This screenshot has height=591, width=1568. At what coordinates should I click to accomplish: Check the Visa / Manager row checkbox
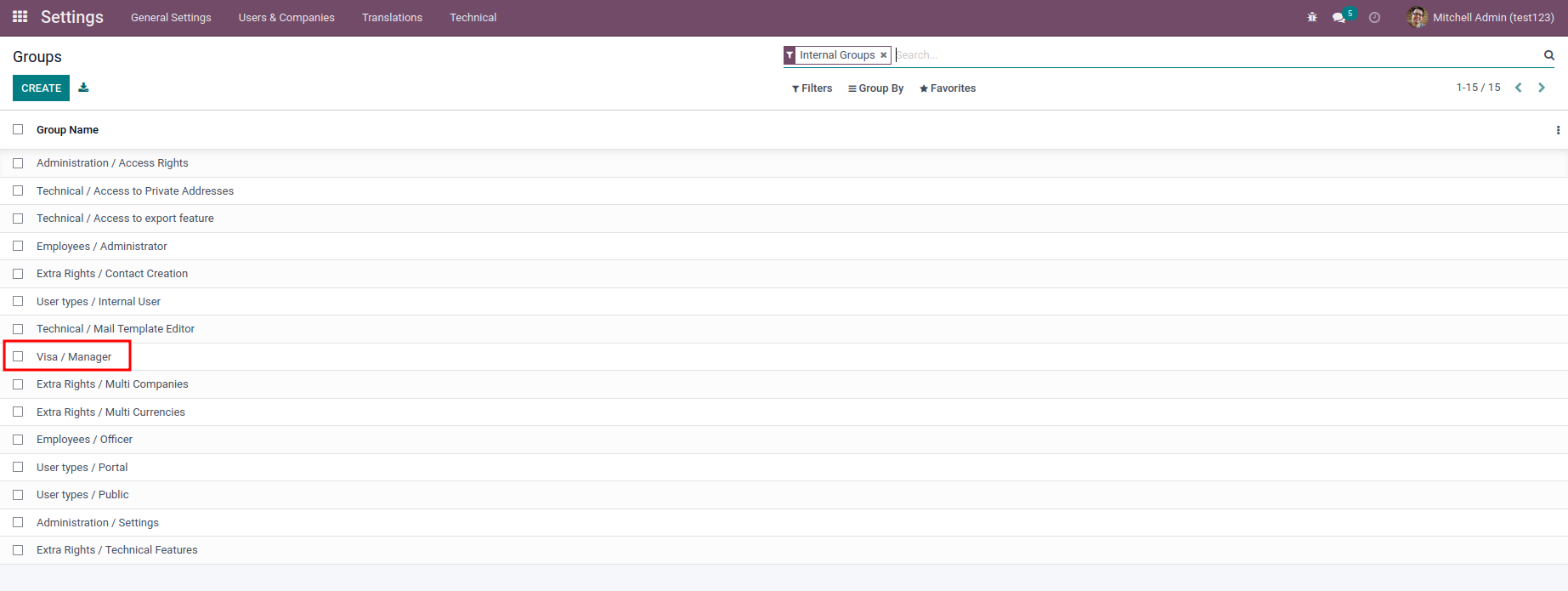point(18,356)
